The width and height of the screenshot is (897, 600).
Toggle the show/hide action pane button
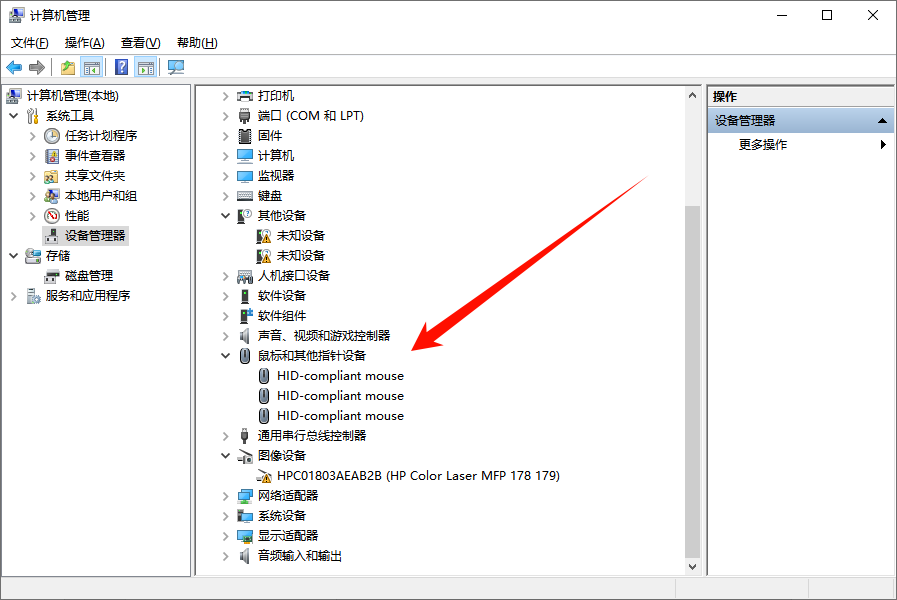pyautogui.click(x=146, y=67)
